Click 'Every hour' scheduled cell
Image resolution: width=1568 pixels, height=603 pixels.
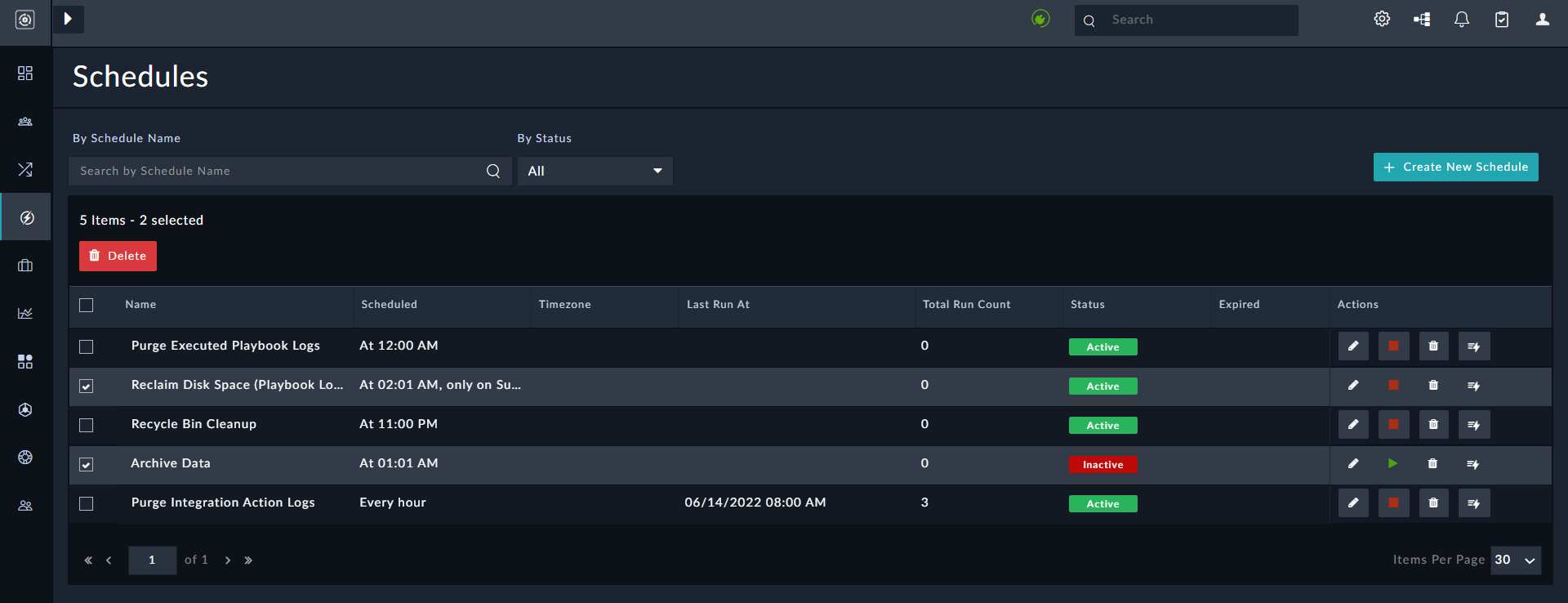point(393,502)
